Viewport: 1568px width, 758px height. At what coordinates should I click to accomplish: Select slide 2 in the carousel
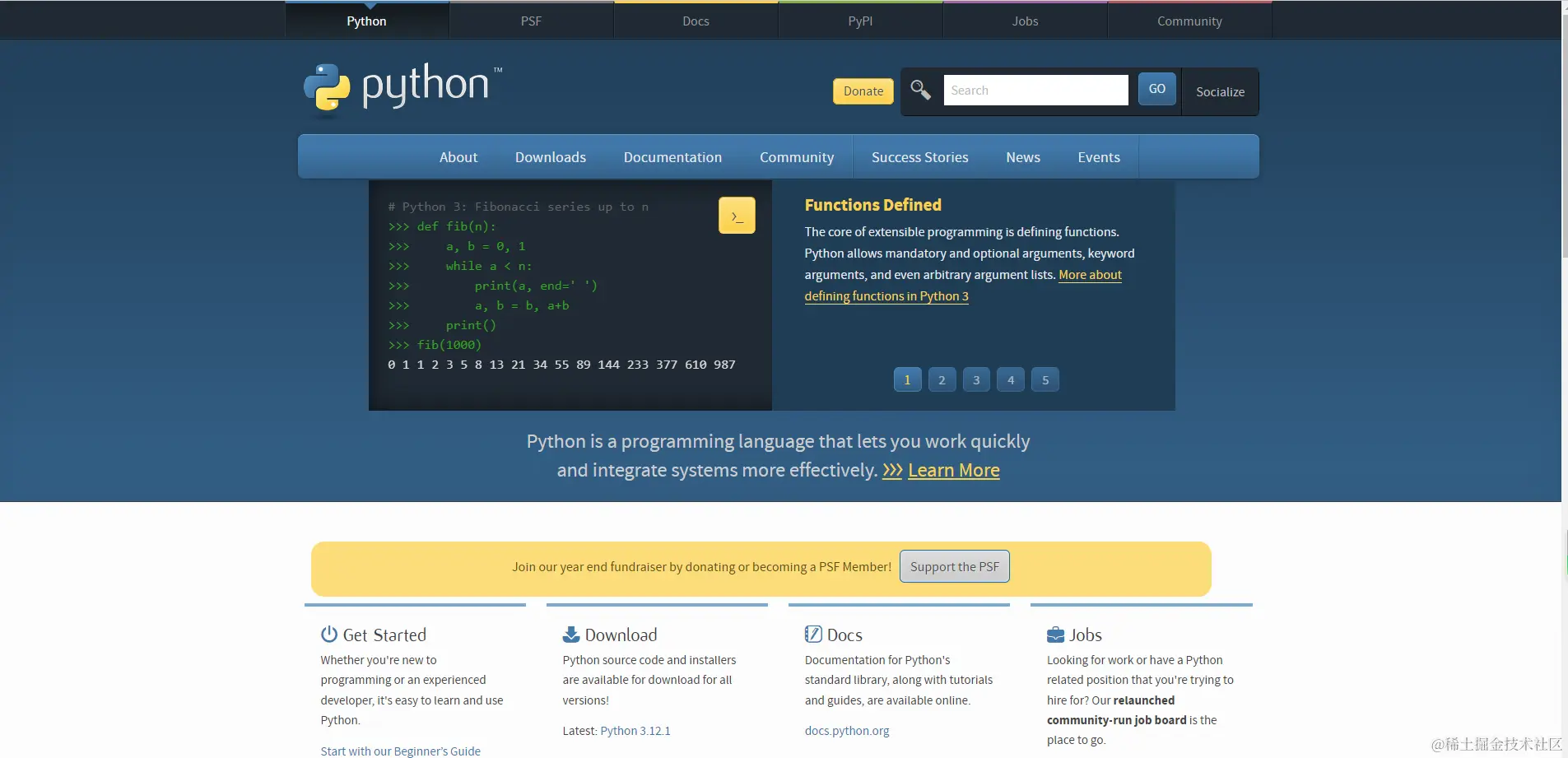coord(942,379)
